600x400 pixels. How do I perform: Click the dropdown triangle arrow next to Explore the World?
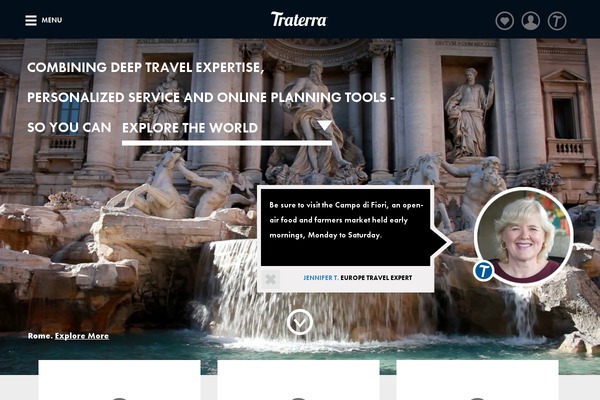pyautogui.click(x=324, y=125)
